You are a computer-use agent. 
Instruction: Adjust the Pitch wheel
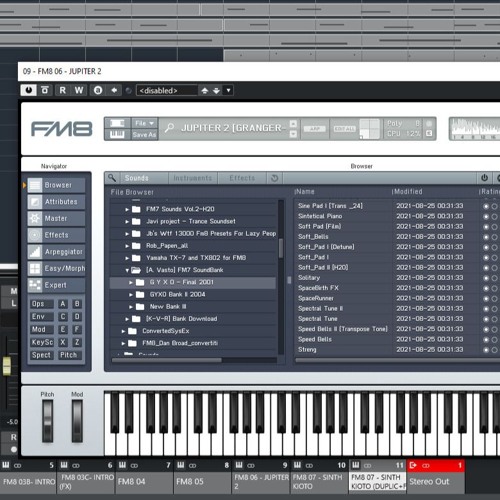(x=47, y=421)
